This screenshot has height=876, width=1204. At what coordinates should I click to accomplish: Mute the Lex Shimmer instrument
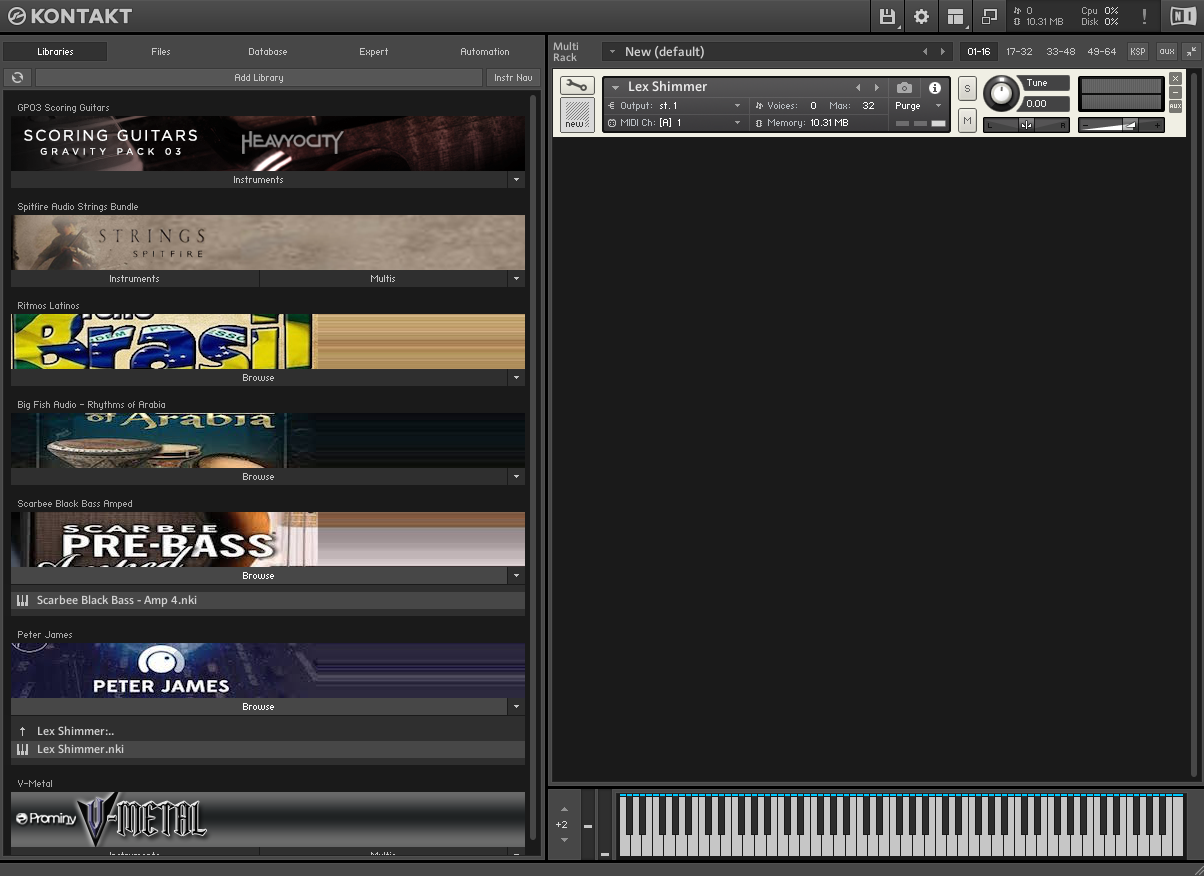point(967,121)
